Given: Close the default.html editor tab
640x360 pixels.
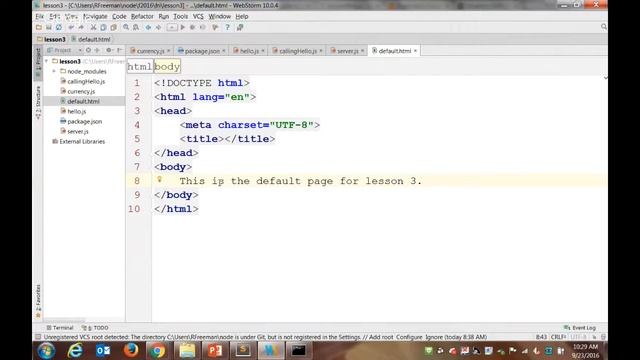Looking at the screenshot, I should tap(416, 51).
